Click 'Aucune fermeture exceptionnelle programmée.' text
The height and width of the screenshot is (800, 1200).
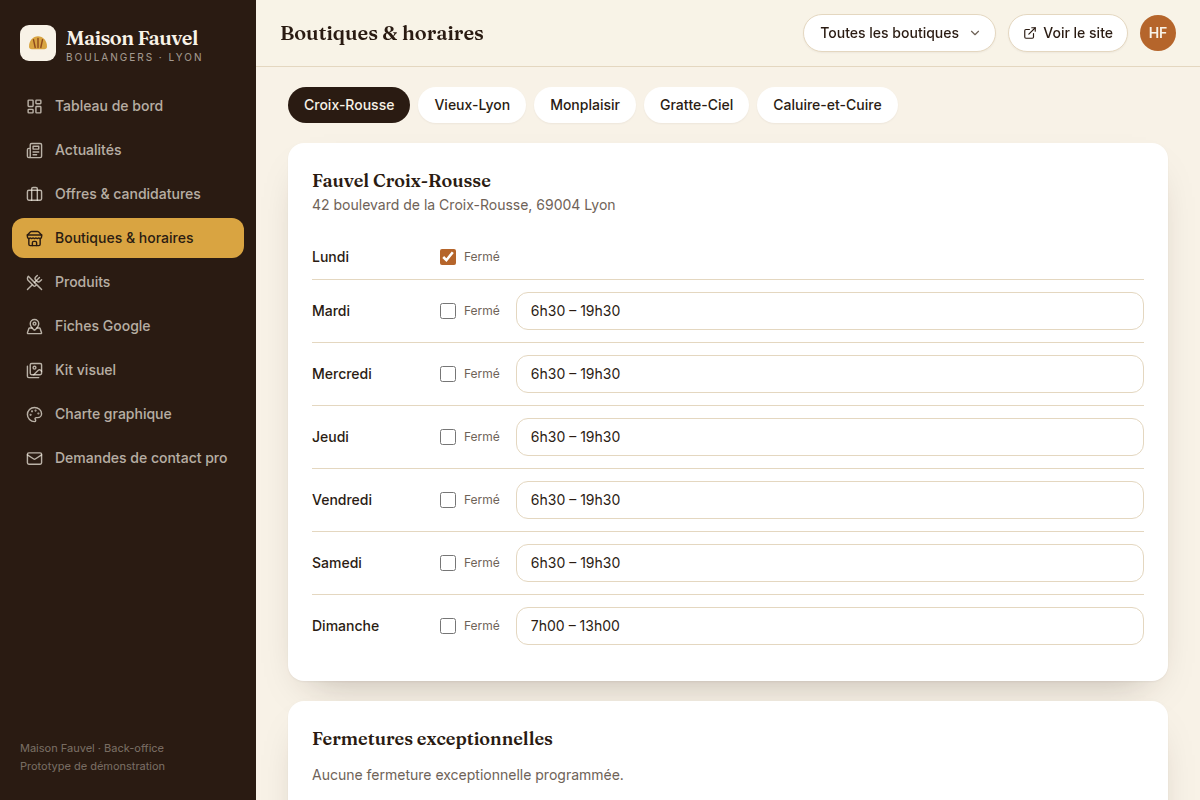tap(467, 775)
